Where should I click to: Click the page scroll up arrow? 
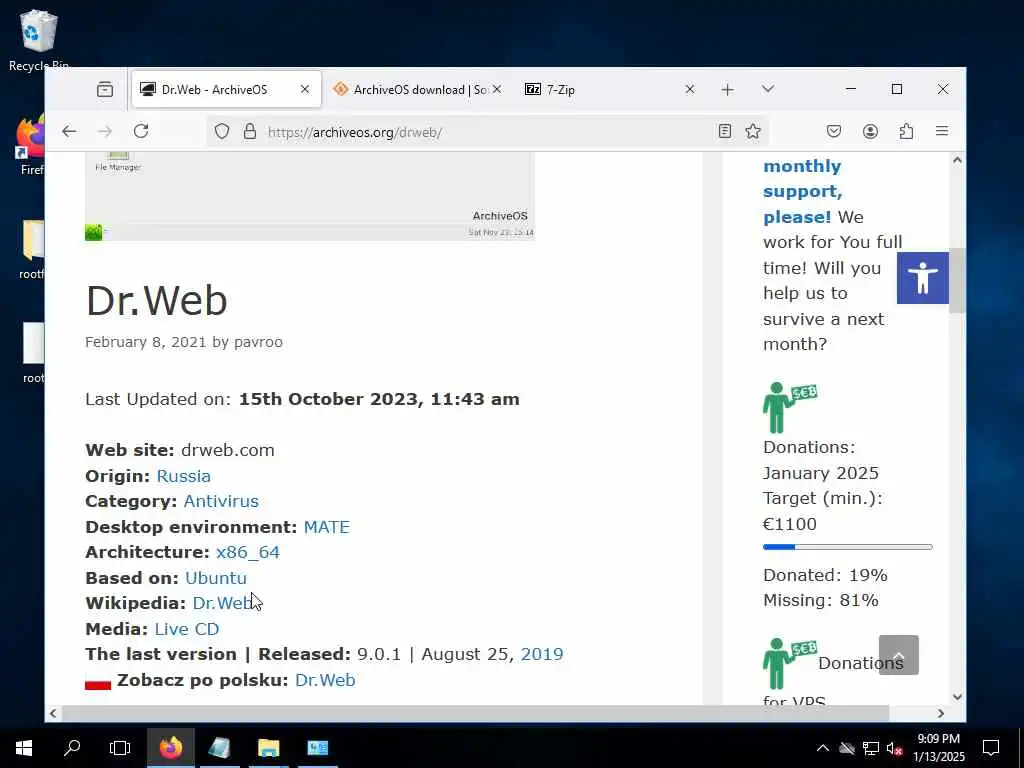957,160
